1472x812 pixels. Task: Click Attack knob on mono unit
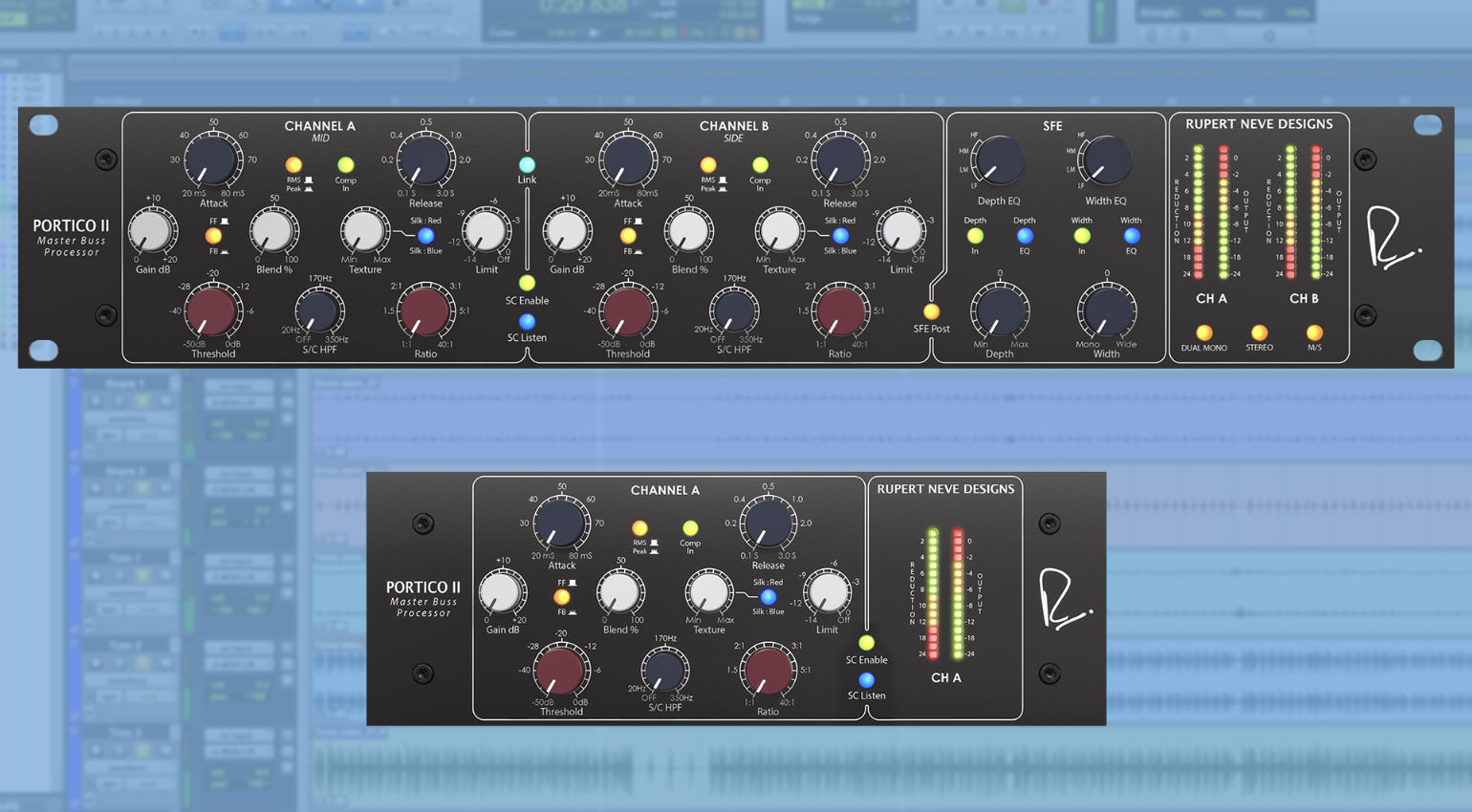(561, 524)
